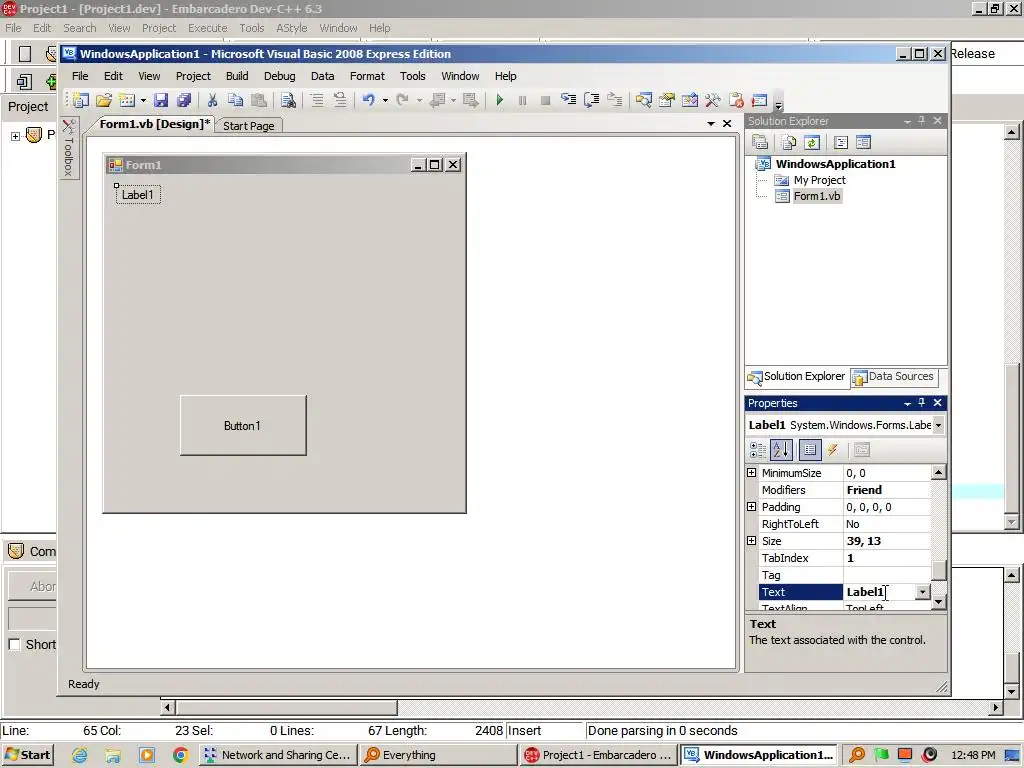This screenshot has width=1024, height=768.
Task: Click the Step Into toolbar icon
Action: 569,100
